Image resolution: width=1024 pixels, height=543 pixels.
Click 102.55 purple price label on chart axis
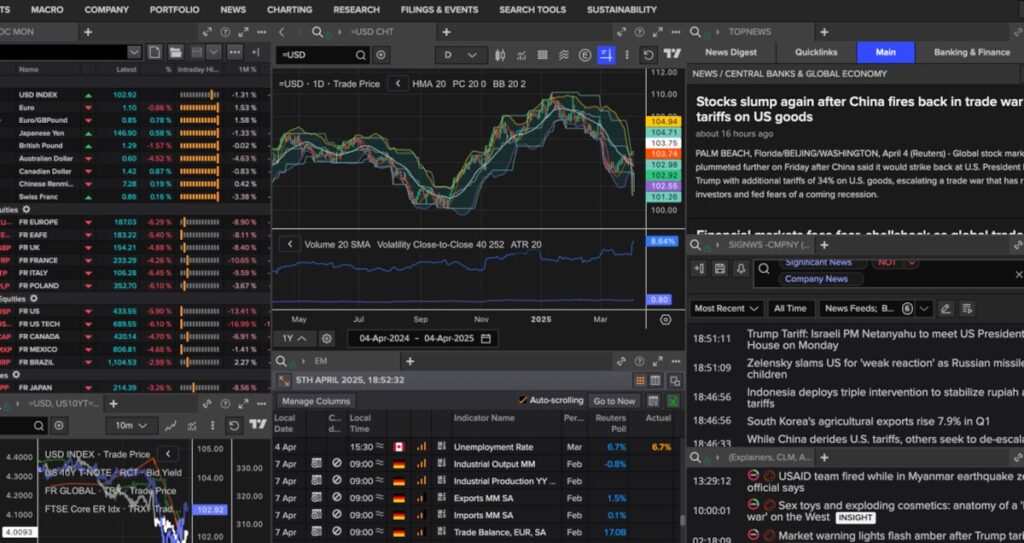(x=664, y=186)
